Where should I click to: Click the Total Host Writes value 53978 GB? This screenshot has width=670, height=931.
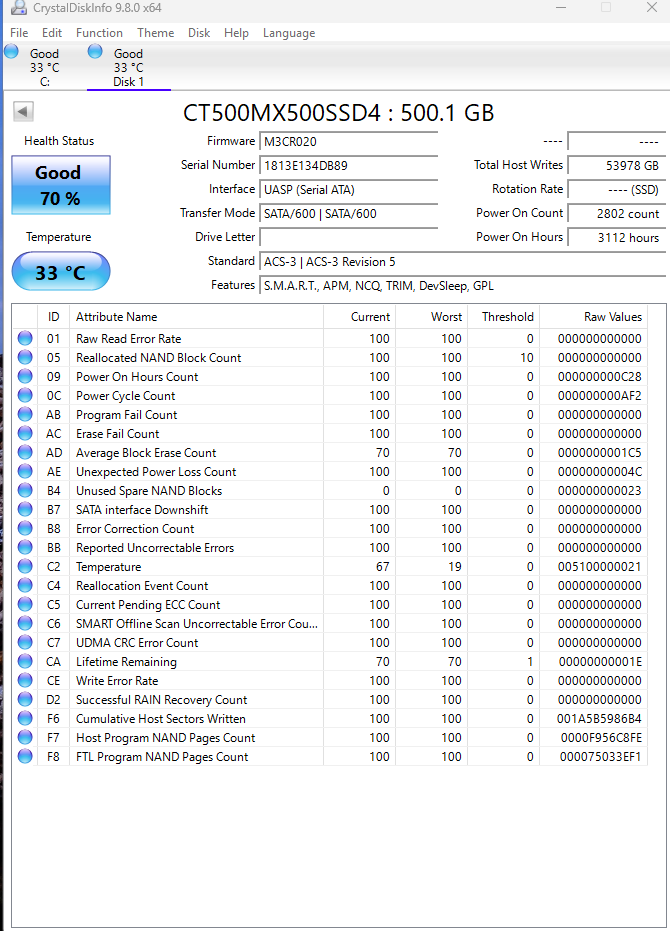point(617,166)
